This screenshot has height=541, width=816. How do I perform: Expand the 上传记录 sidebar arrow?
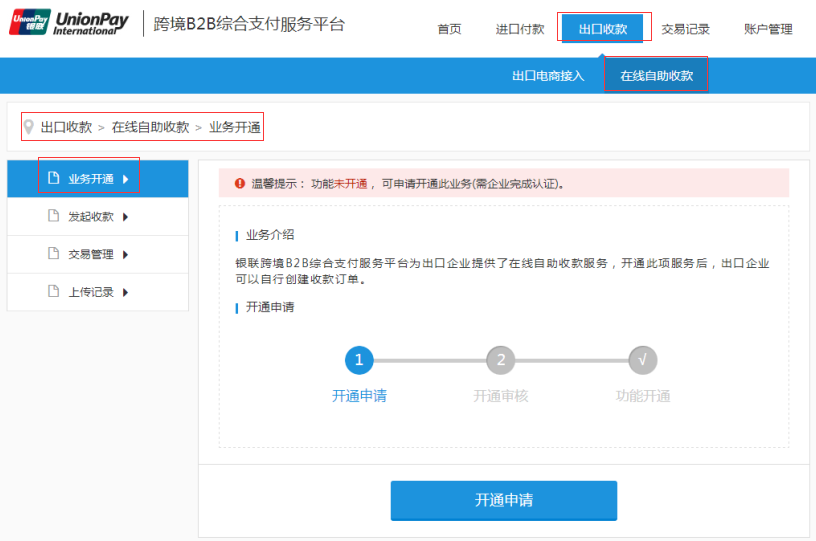(x=126, y=292)
